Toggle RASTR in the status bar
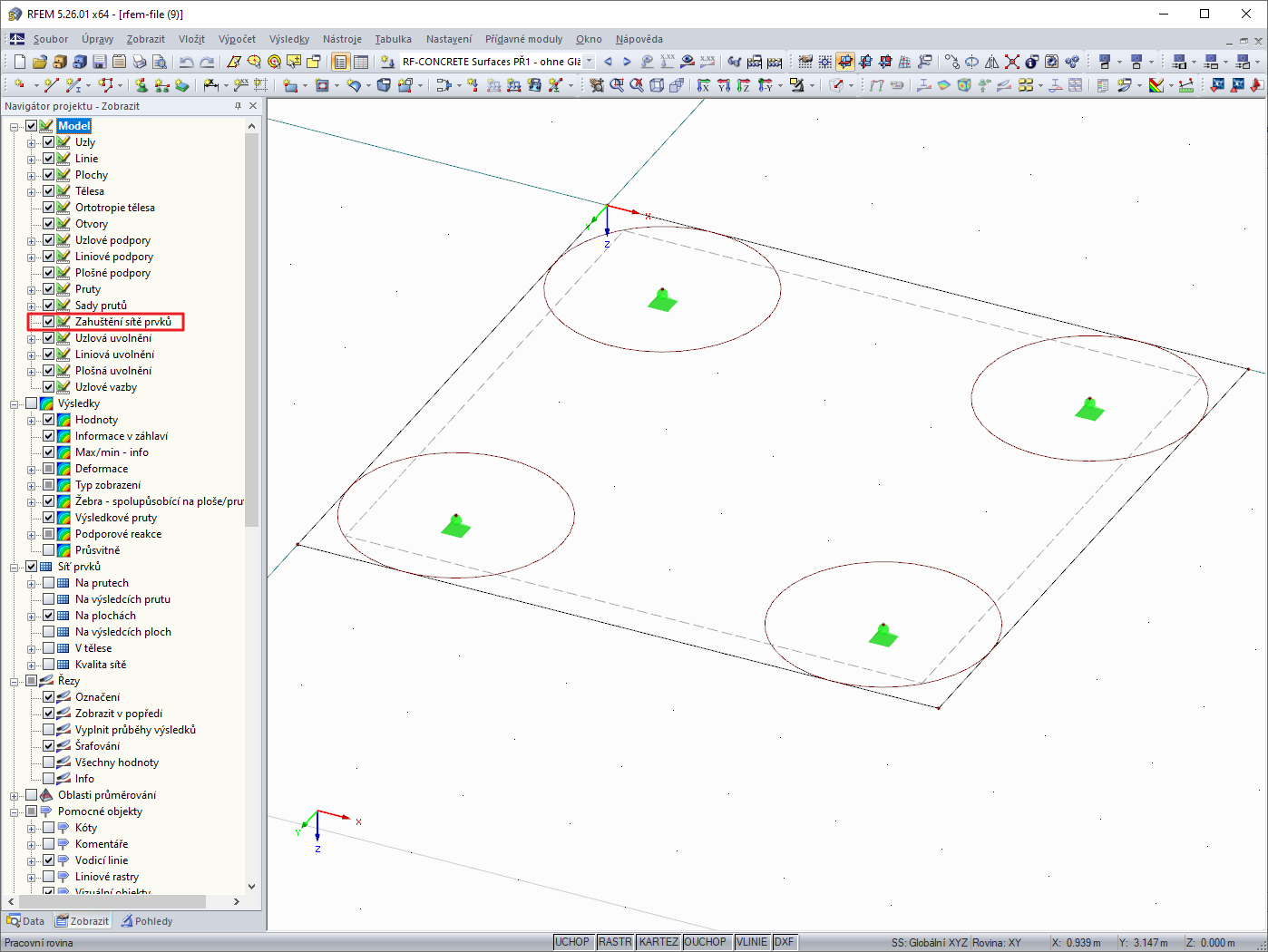 click(615, 942)
